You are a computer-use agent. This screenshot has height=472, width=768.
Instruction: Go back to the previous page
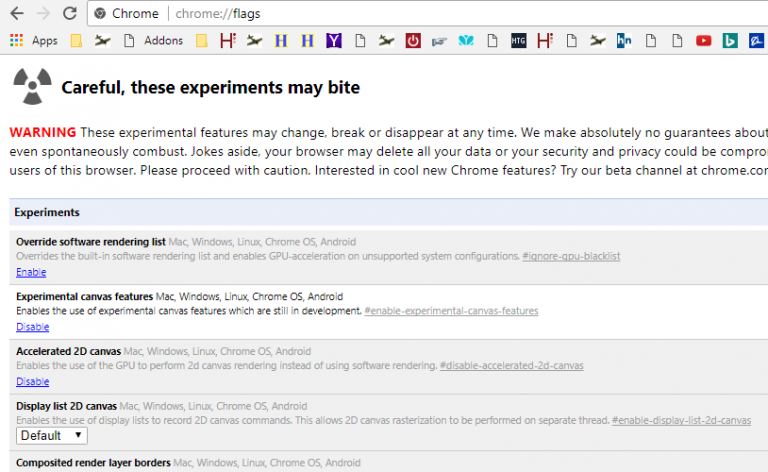[16, 14]
